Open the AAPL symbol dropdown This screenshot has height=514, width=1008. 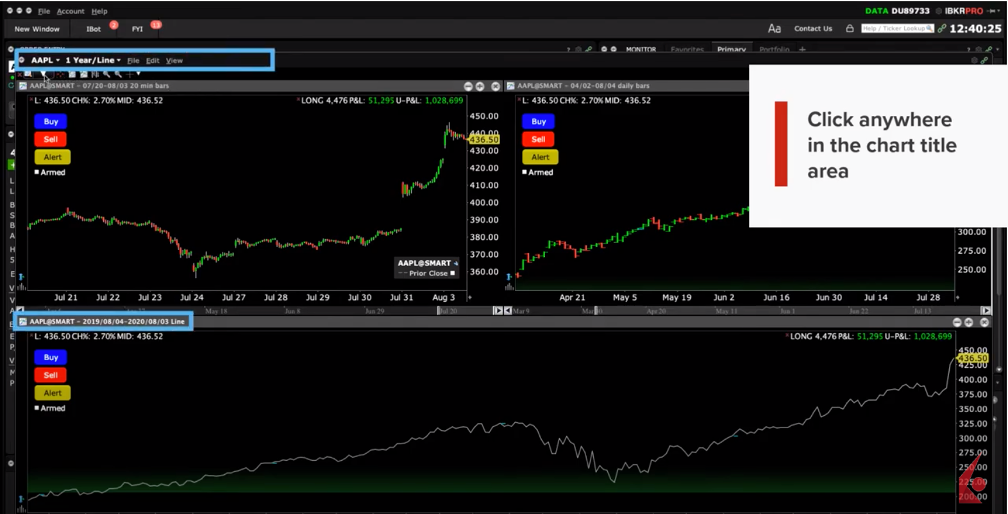45,61
